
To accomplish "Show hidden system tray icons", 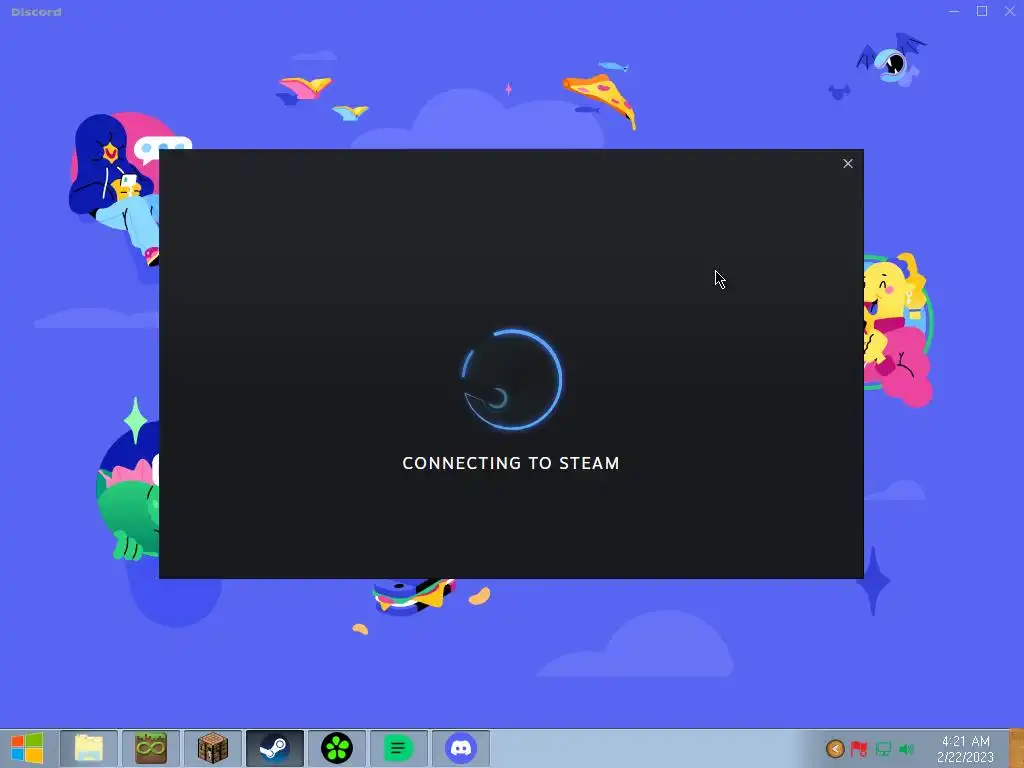I will [835, 748].
